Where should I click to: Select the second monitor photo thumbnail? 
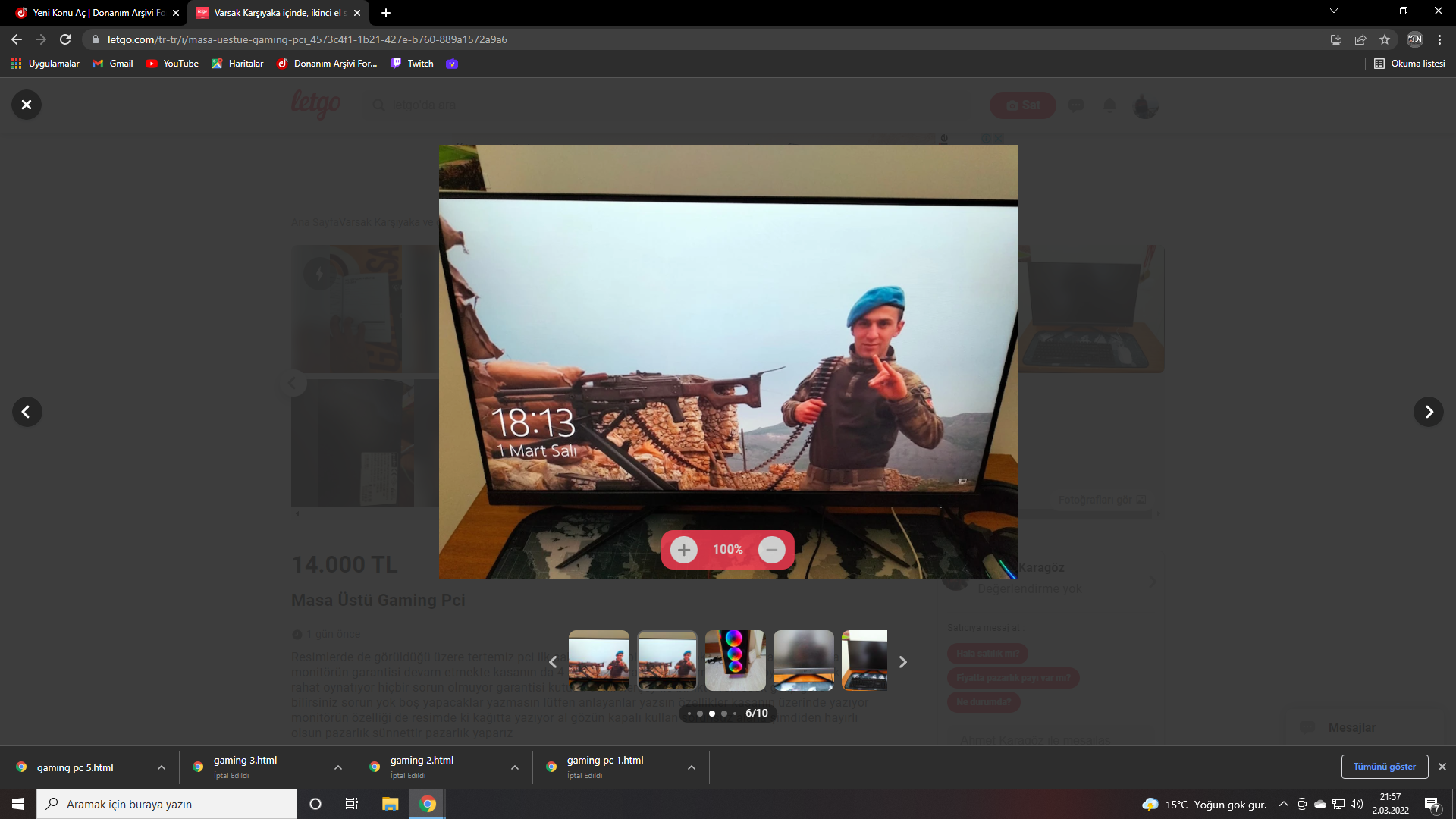(667, 661)
